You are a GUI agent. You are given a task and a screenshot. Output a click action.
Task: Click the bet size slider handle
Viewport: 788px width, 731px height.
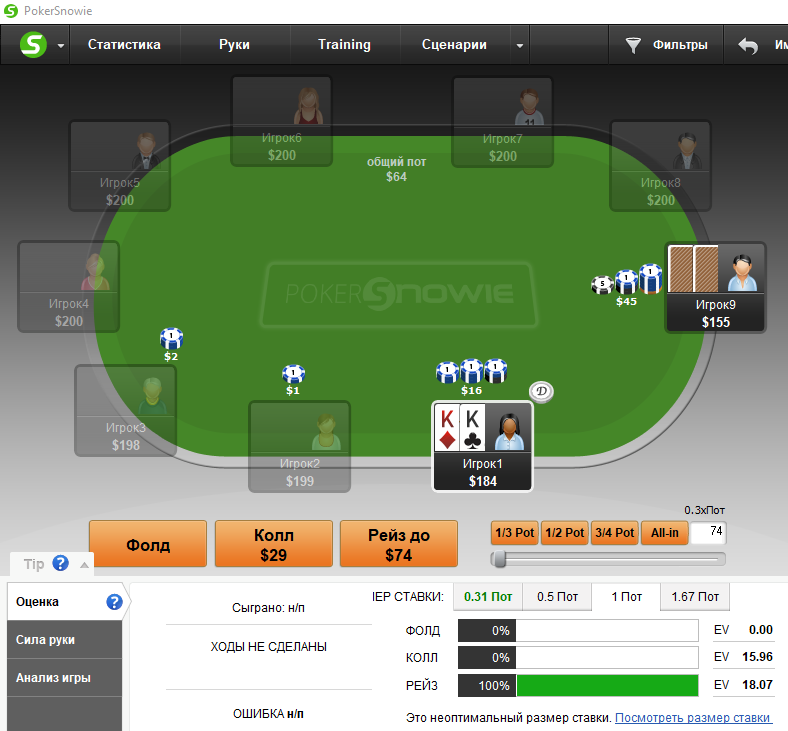[499, 559]
